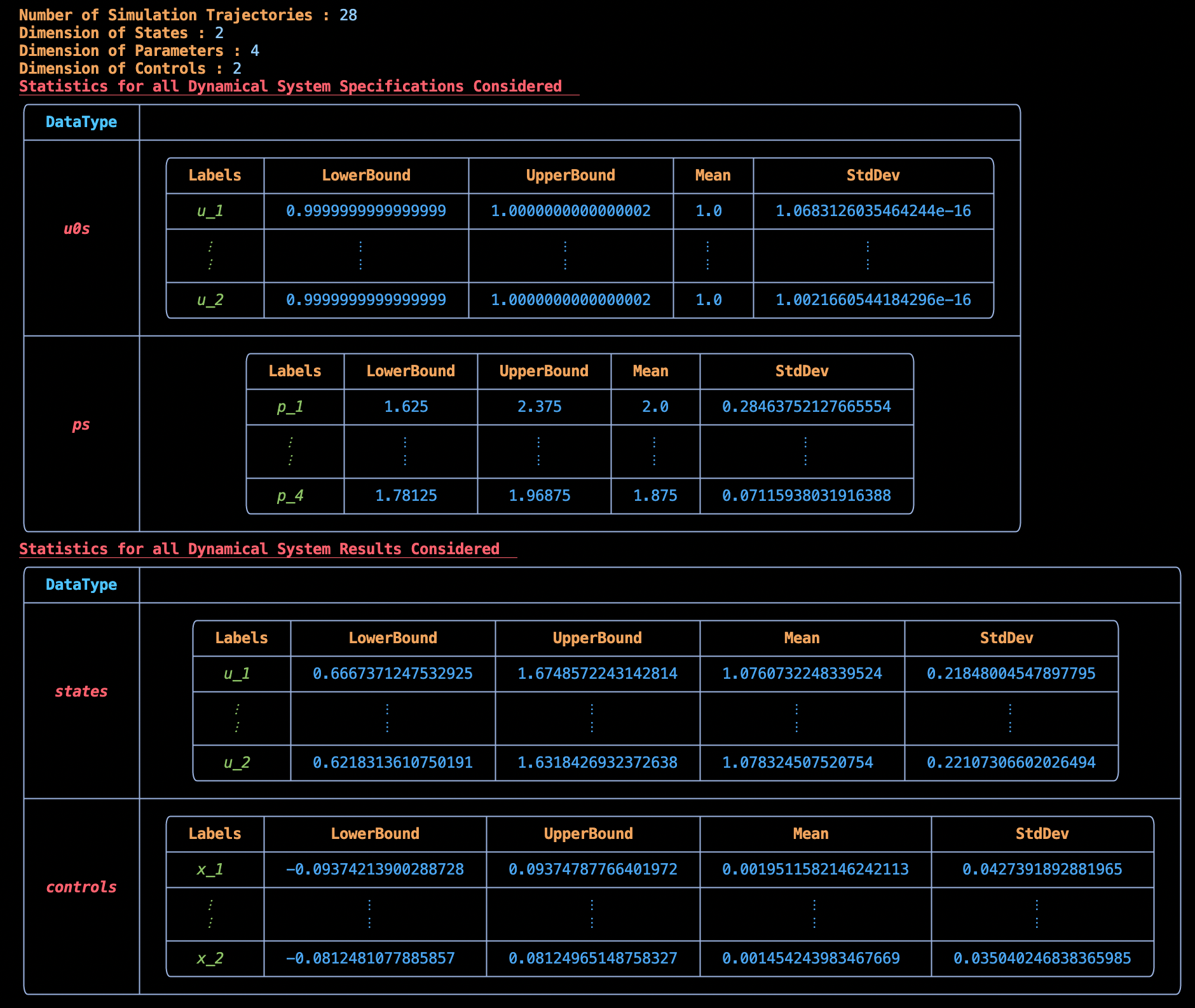Select the Dynamical System Specifications Considered heading
The image size is (1195, 1008).
(290, 86)
